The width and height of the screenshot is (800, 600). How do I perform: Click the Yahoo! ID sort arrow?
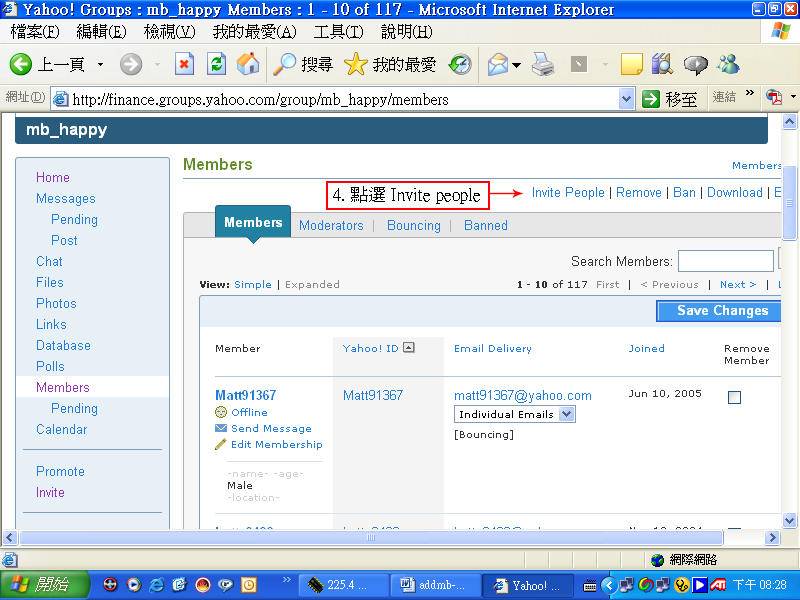click(409, 348)
